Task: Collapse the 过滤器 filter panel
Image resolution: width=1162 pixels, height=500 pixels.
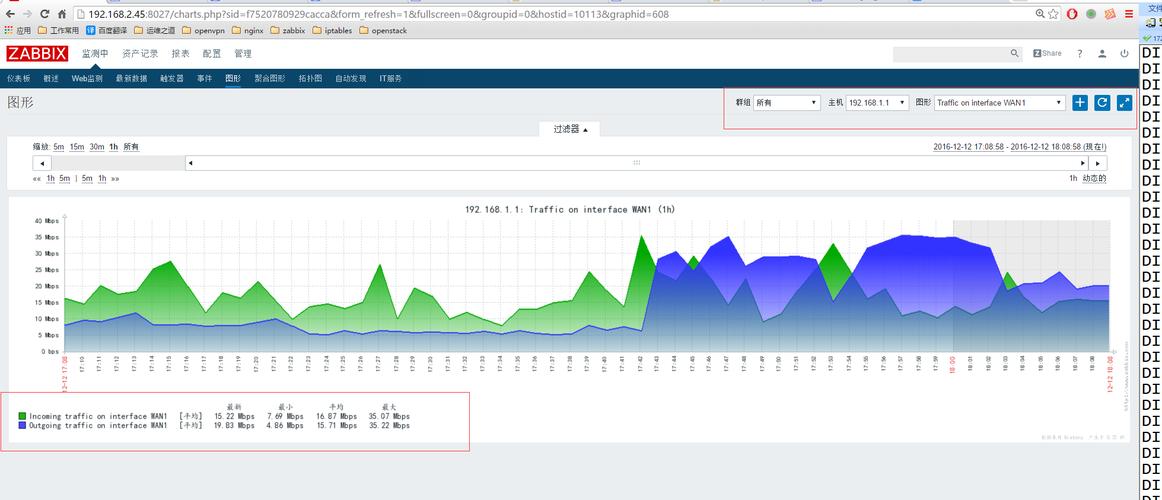Action: point(570,129)
